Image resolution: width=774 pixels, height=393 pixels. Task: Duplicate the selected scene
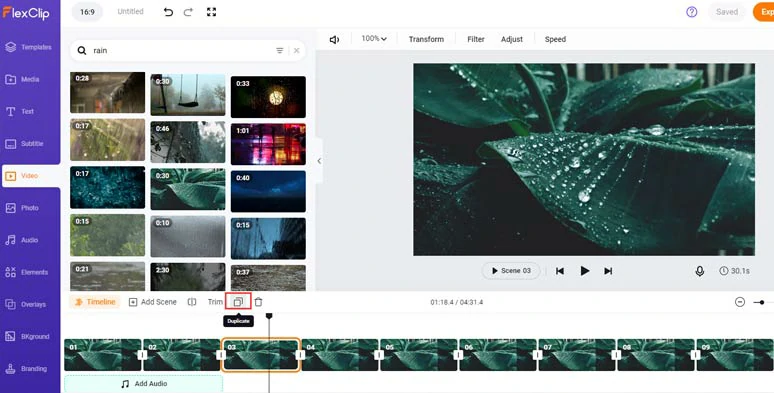point(238,302)
